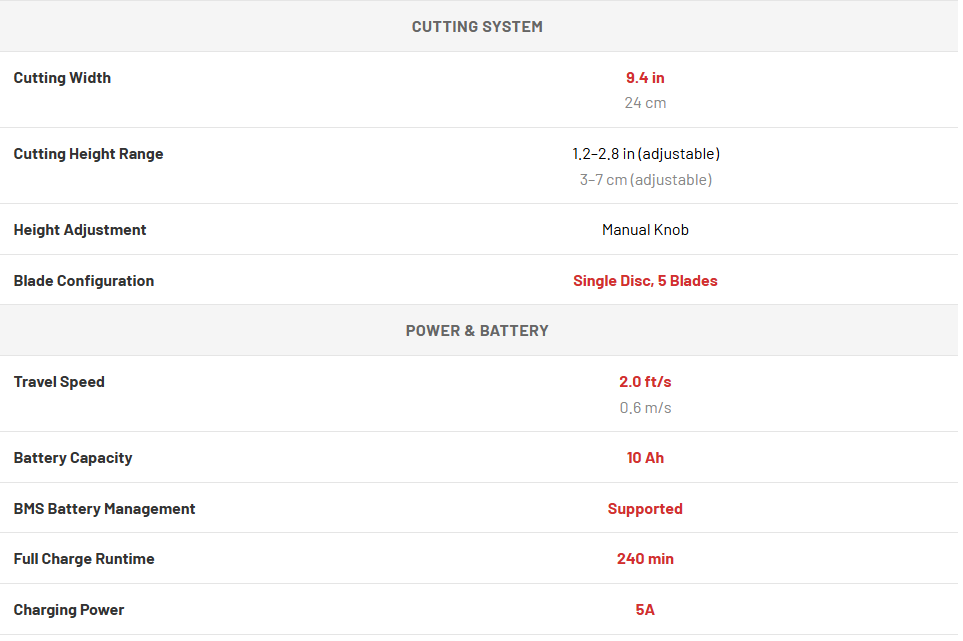The image size is (963, 641).
Task: Click the Cutting Width label
Action: point(62,78)
